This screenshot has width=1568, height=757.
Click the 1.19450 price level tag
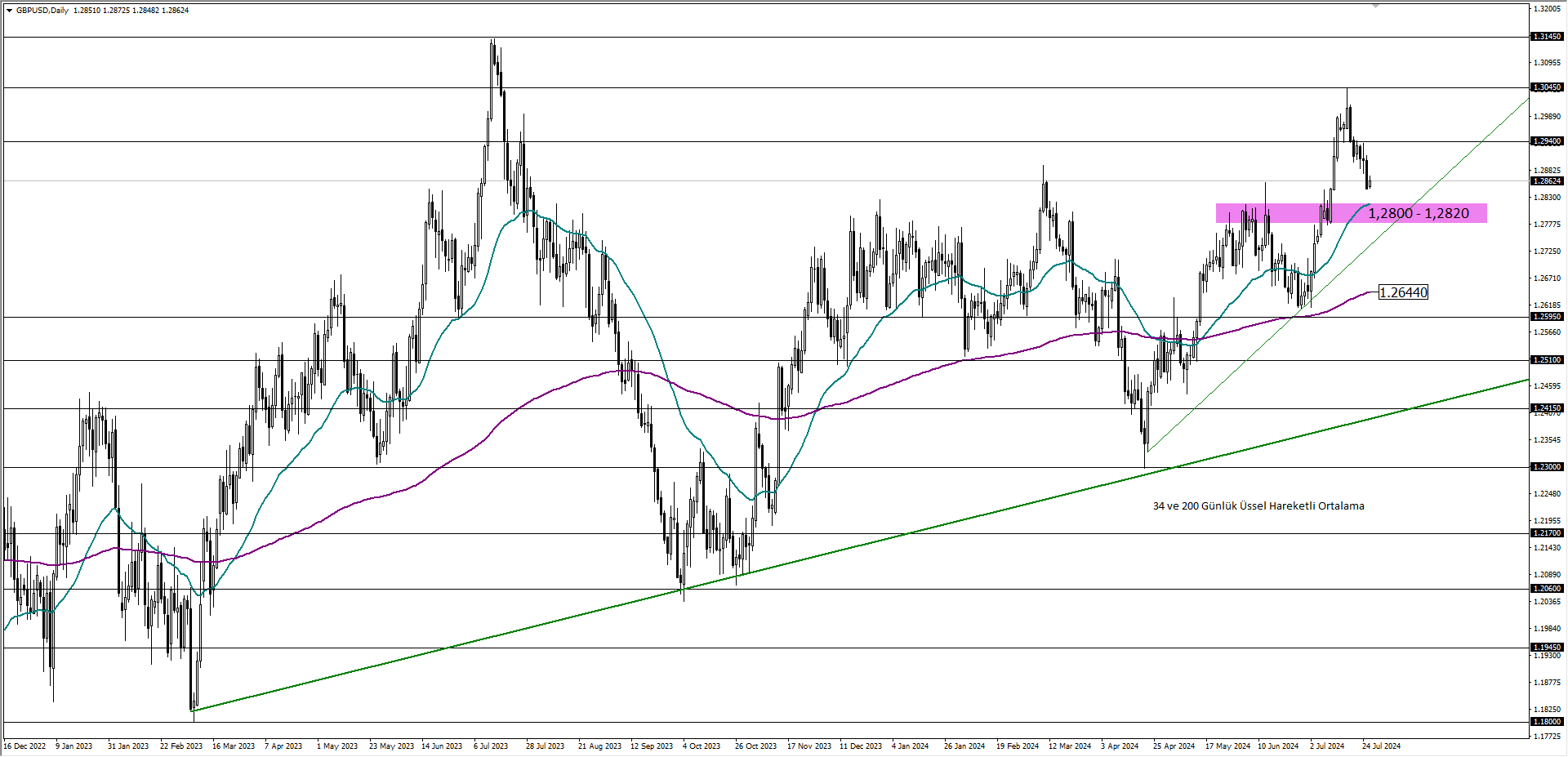1547,648
